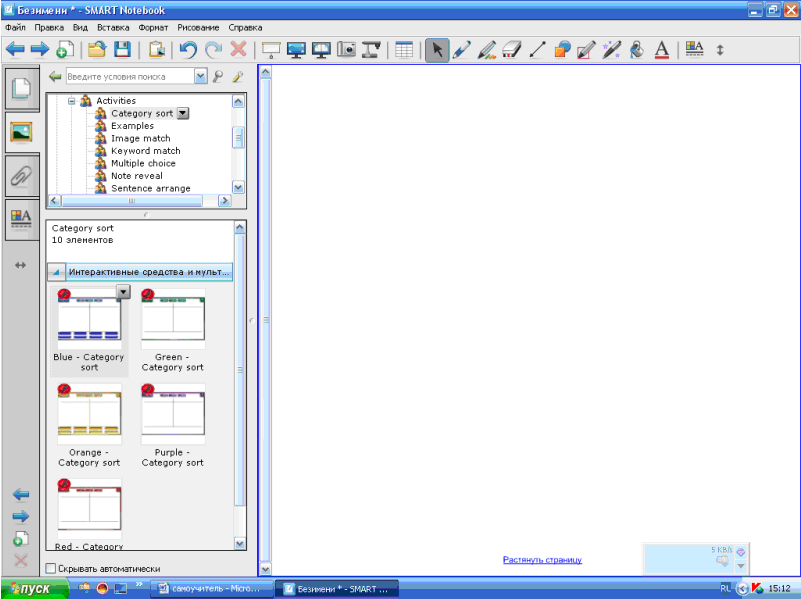Open the Blue Category sort thumbnail menu
Screen dimensions: 801x599
pyautogui.click(x=123, y=292)
